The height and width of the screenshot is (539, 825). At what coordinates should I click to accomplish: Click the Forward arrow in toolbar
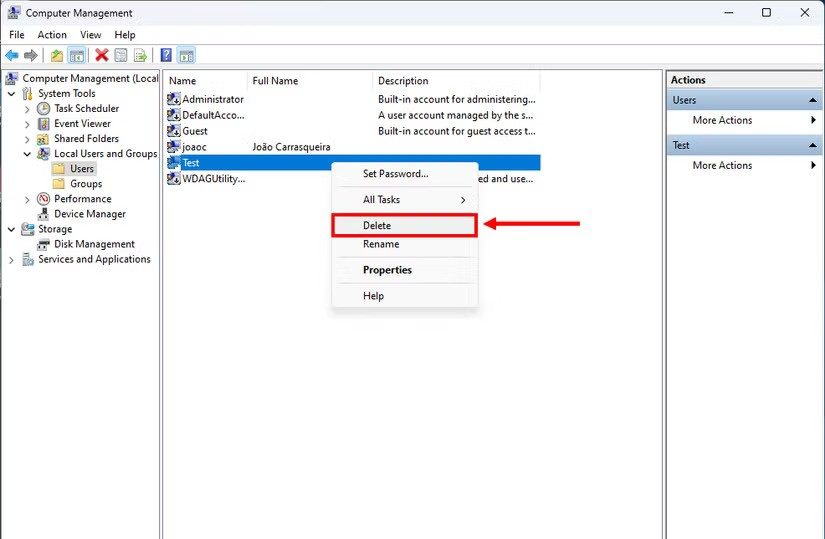click(31, 55)
